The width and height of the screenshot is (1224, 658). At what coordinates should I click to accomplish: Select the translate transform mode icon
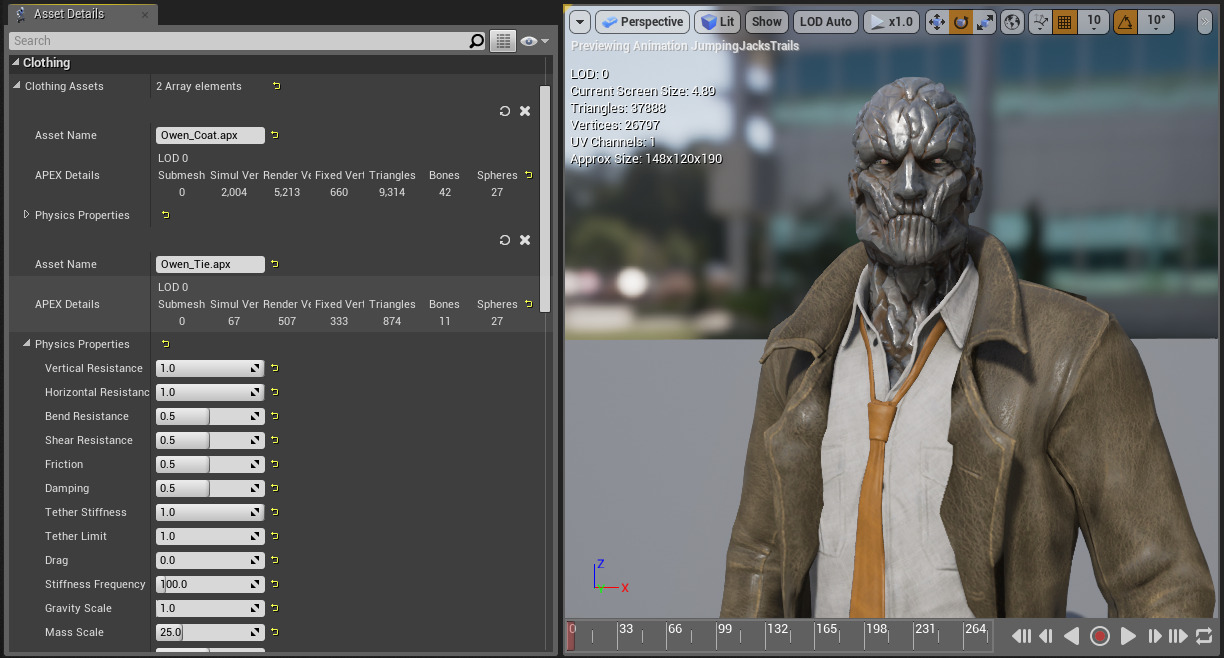[x=937, y=22]
